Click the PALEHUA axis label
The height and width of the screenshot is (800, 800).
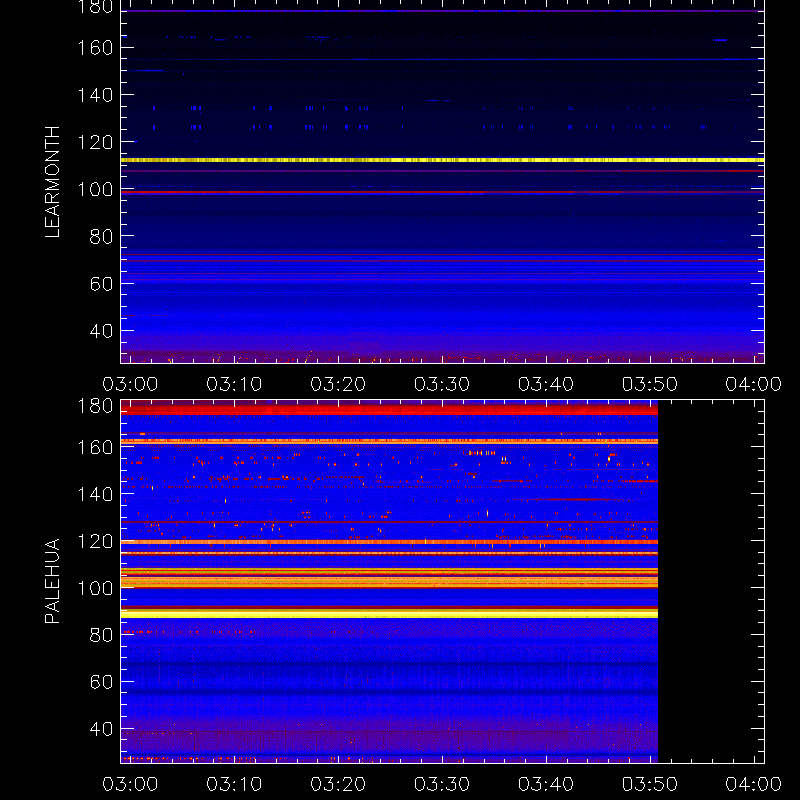[53, 581]
